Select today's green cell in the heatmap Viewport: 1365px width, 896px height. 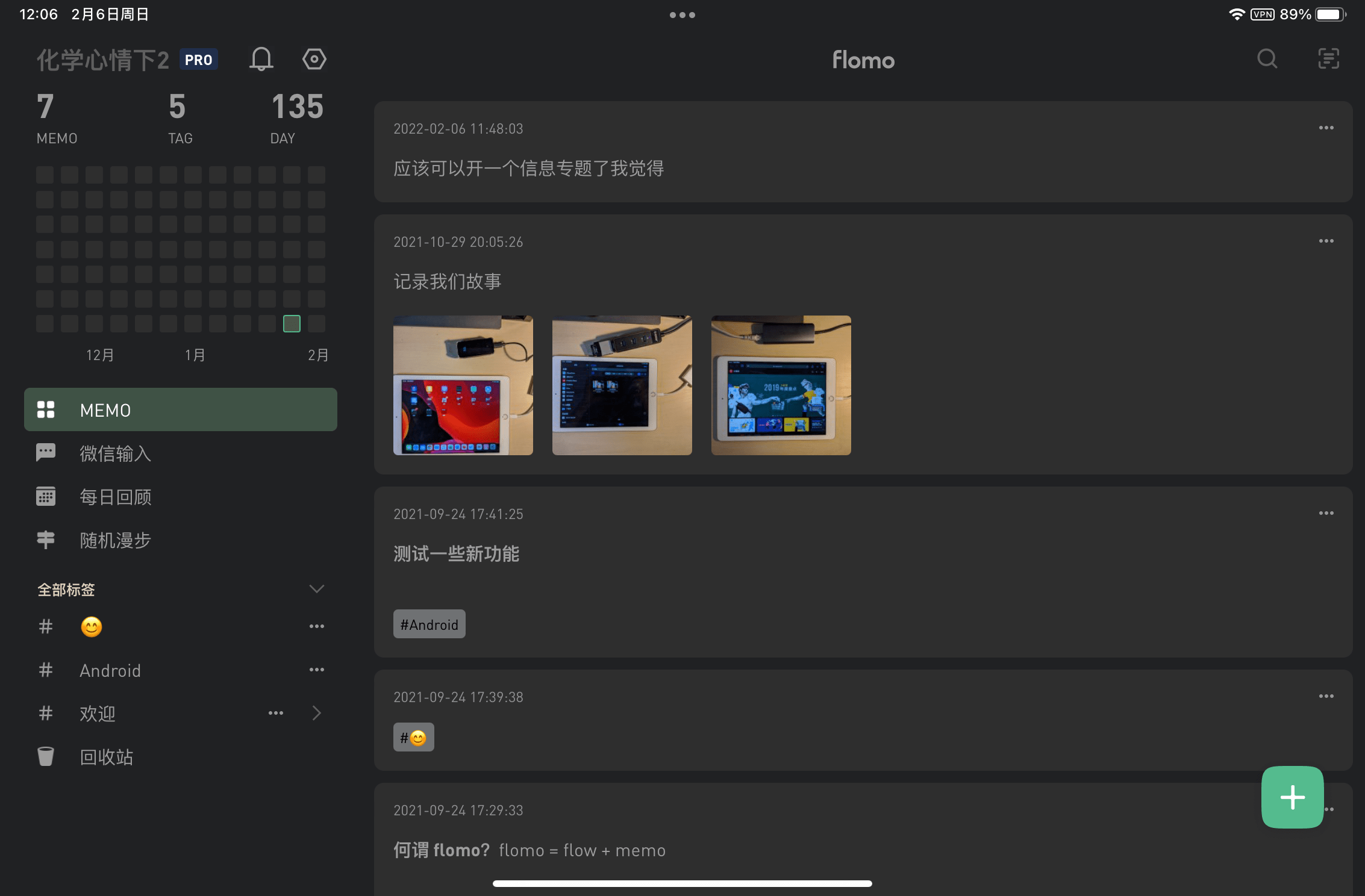click(x=292, y=323)
